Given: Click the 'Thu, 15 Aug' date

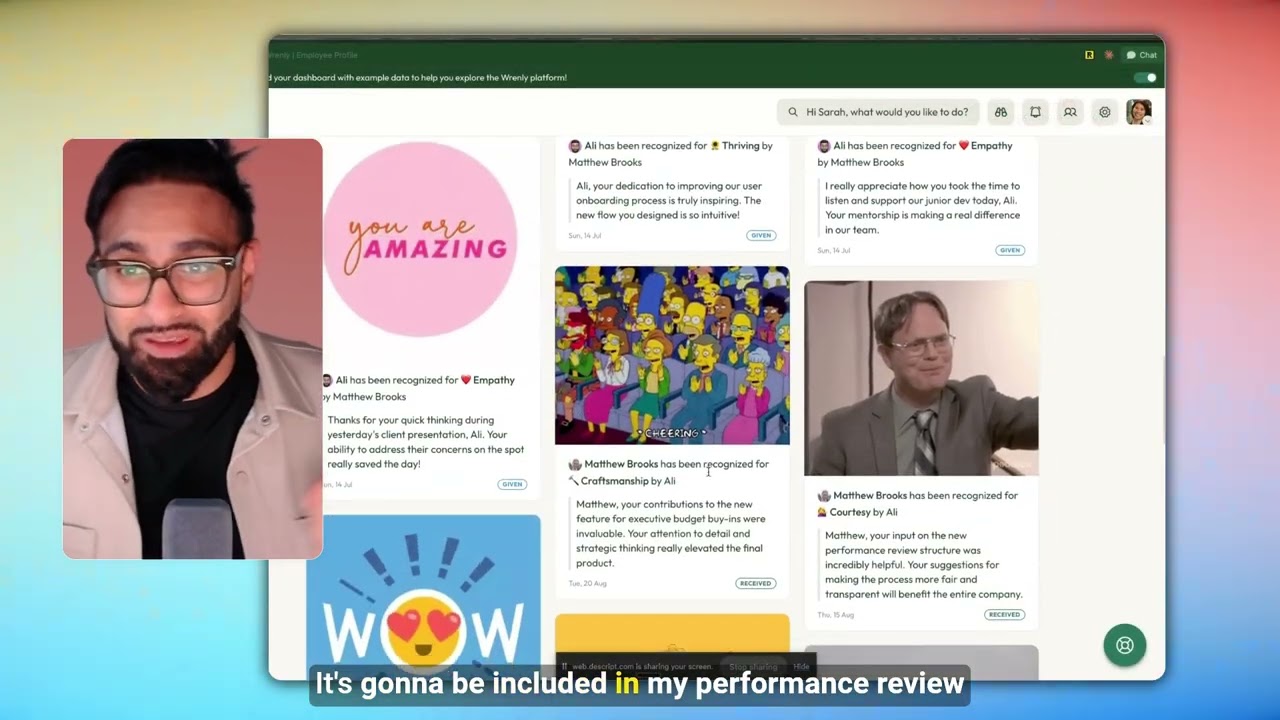Looking at the screenshot, I should (x=836, y=615).
